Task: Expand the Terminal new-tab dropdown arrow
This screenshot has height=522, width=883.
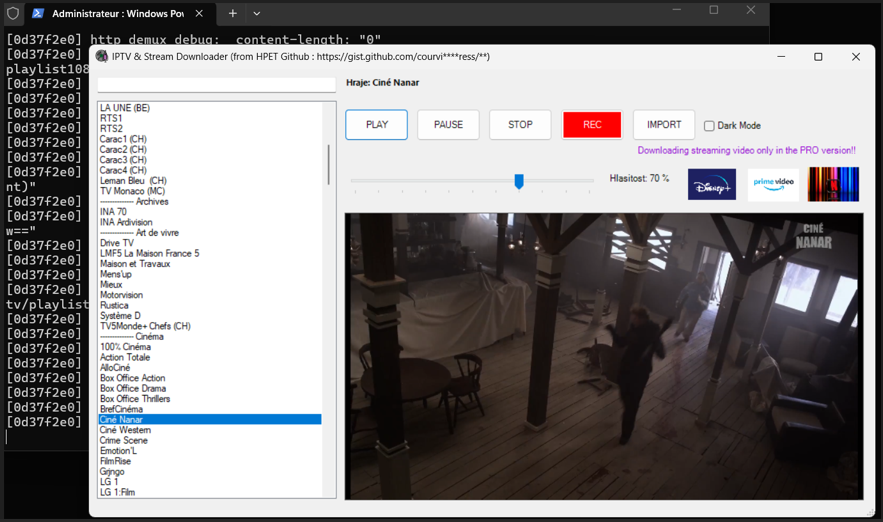Action: tap(257, 13)
